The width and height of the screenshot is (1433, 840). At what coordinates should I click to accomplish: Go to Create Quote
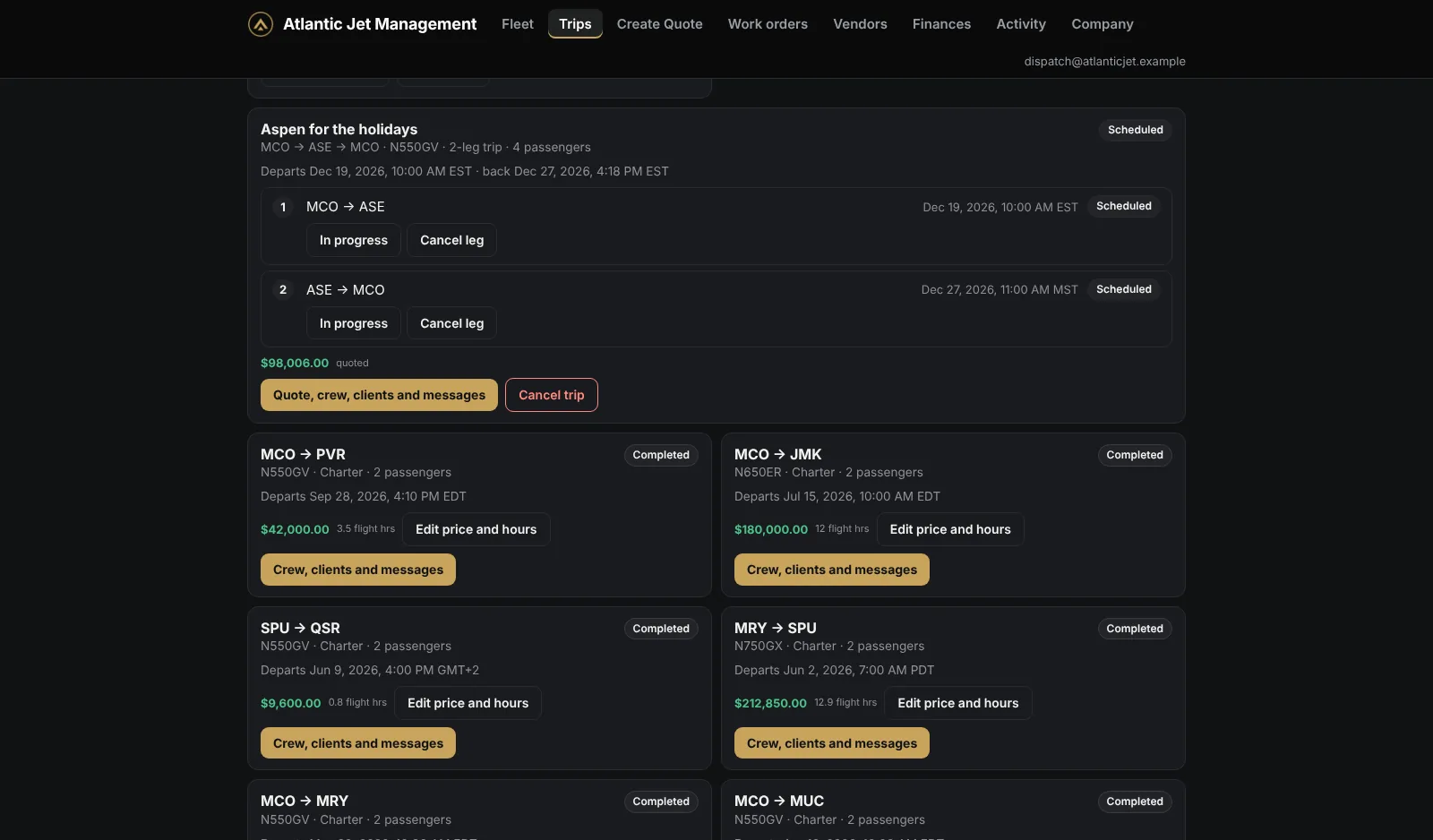pyautogui.click(x=660, y=24)
